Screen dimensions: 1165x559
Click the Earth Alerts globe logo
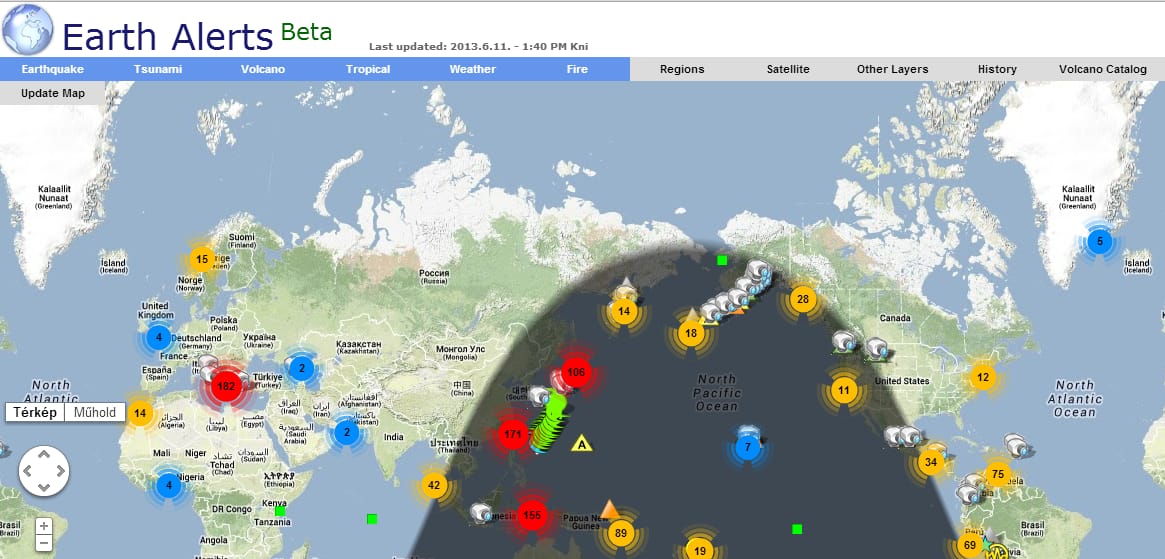click(x=27, y=29)
